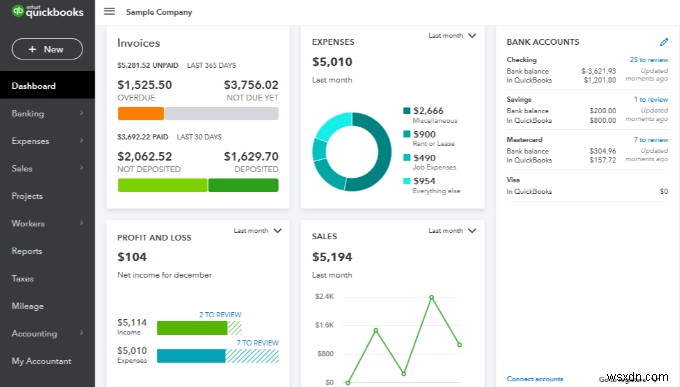Click the 2 TO REVIEW link
Viewport: 680px width, 387px height.
[x=220, y=315]
